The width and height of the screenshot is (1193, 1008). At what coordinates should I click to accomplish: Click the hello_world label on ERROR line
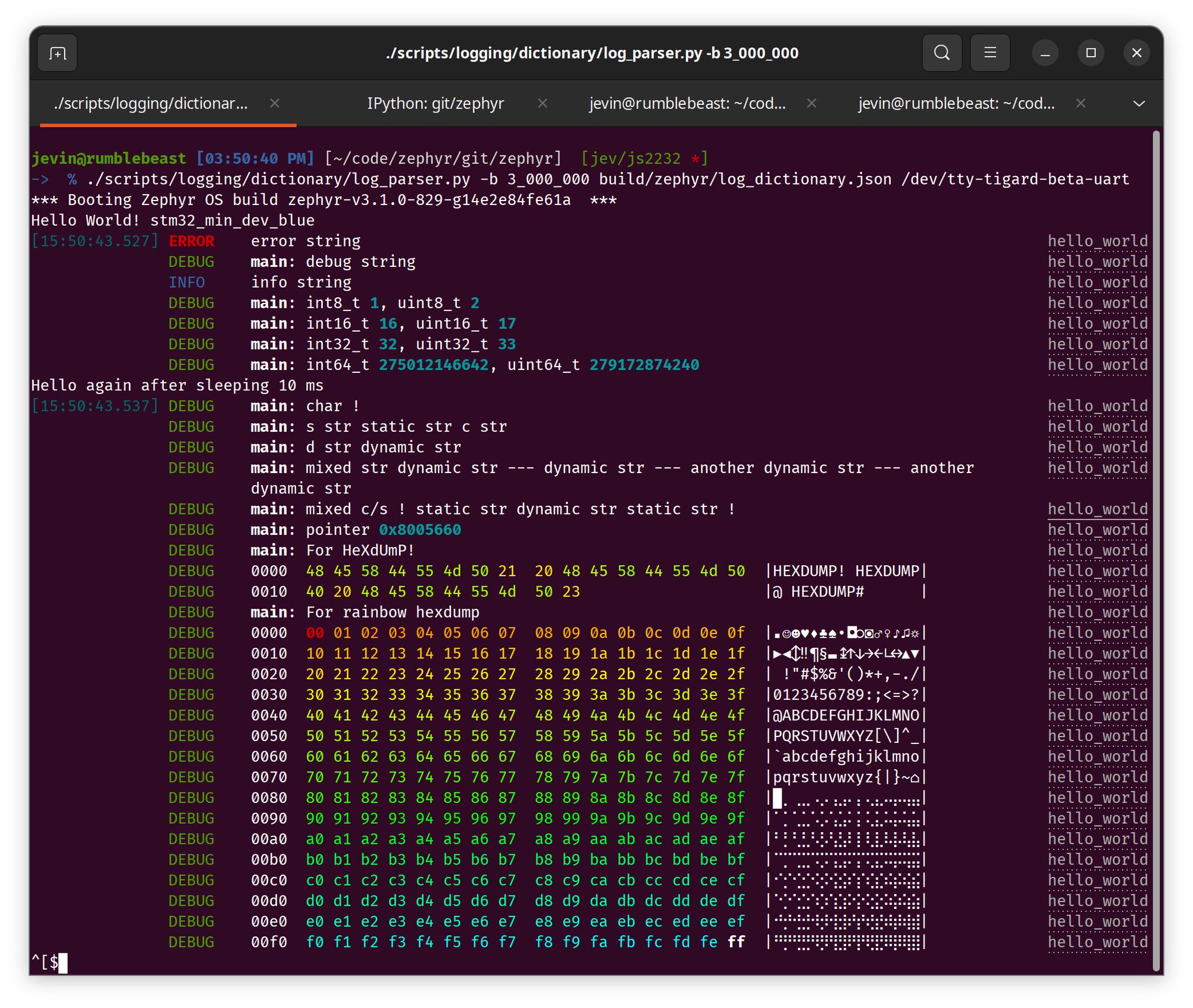point(1097,241)
